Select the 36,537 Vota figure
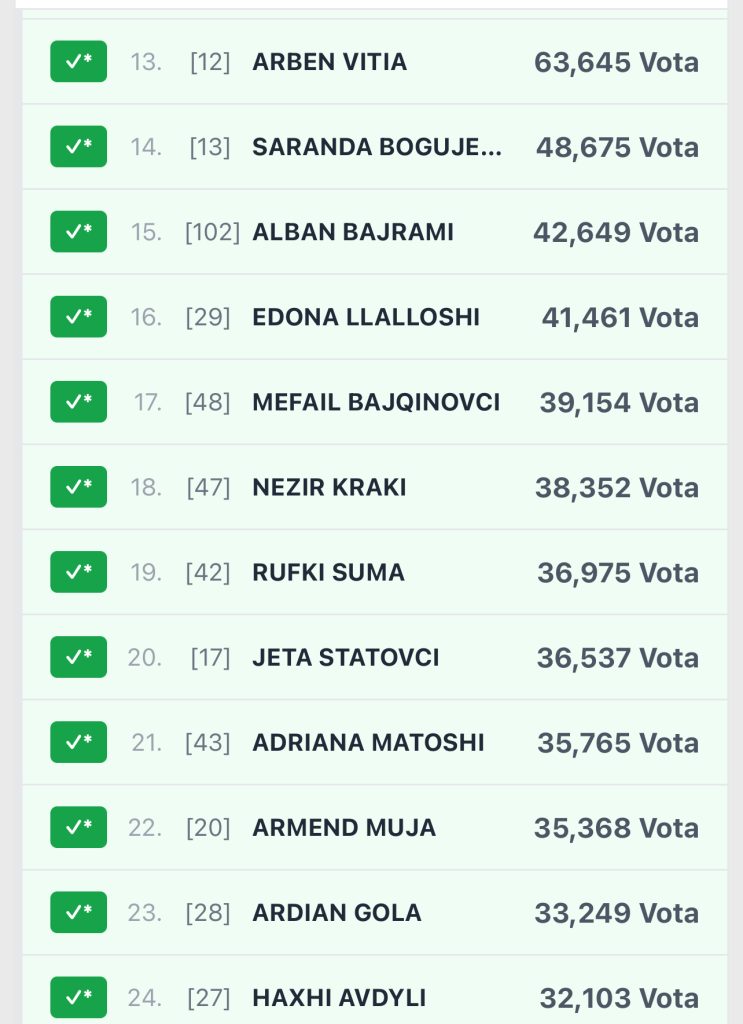The width and height of the screenshot is (743, 1024). [617, 657]
